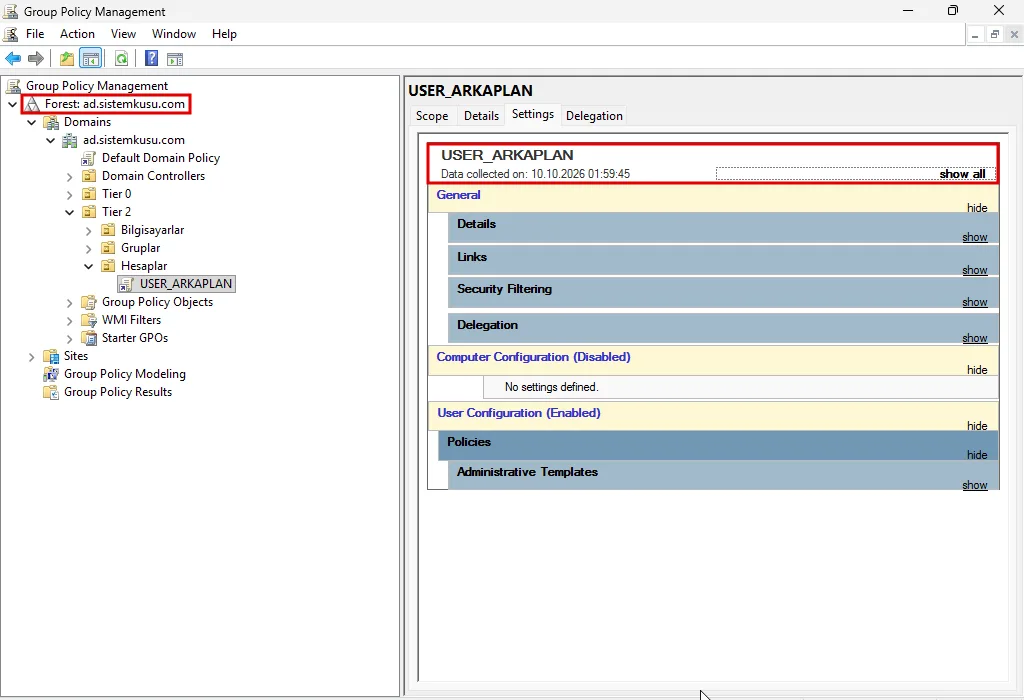Click the Starter GPOs icon
Viewport: 1024px width, 700px height.
pyautogui.click(x=89, y=338)
